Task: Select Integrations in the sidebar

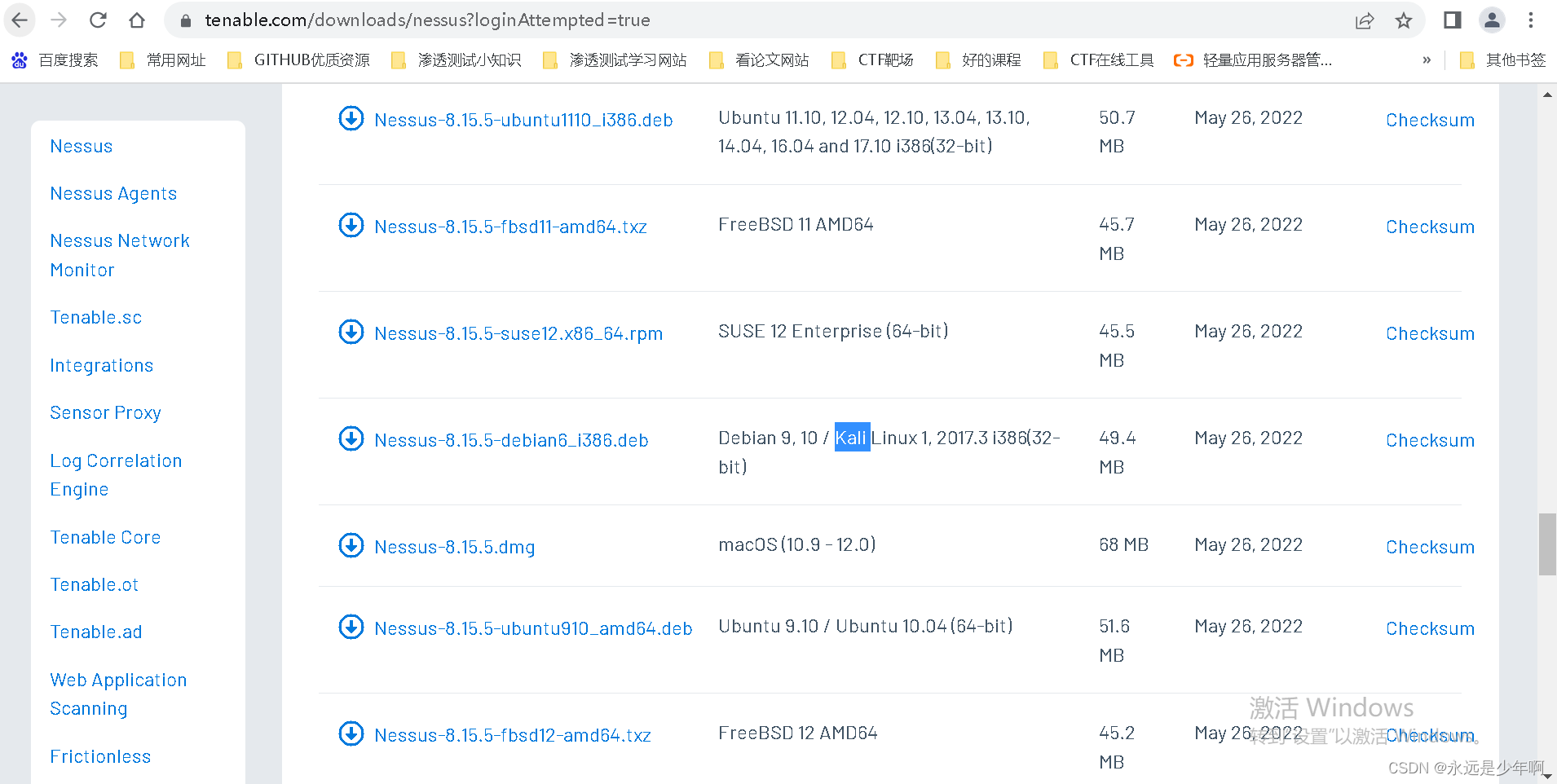Action: click(102, 366)
